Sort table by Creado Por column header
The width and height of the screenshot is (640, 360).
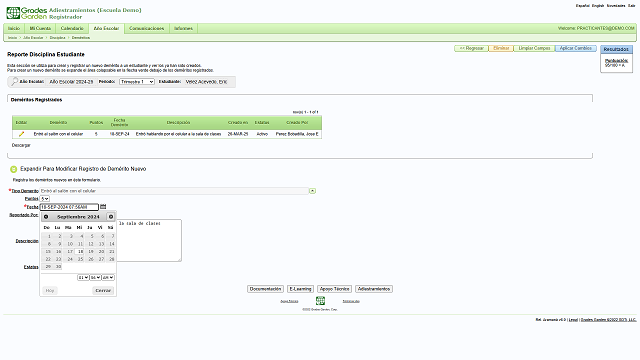[x=297, y=122]
